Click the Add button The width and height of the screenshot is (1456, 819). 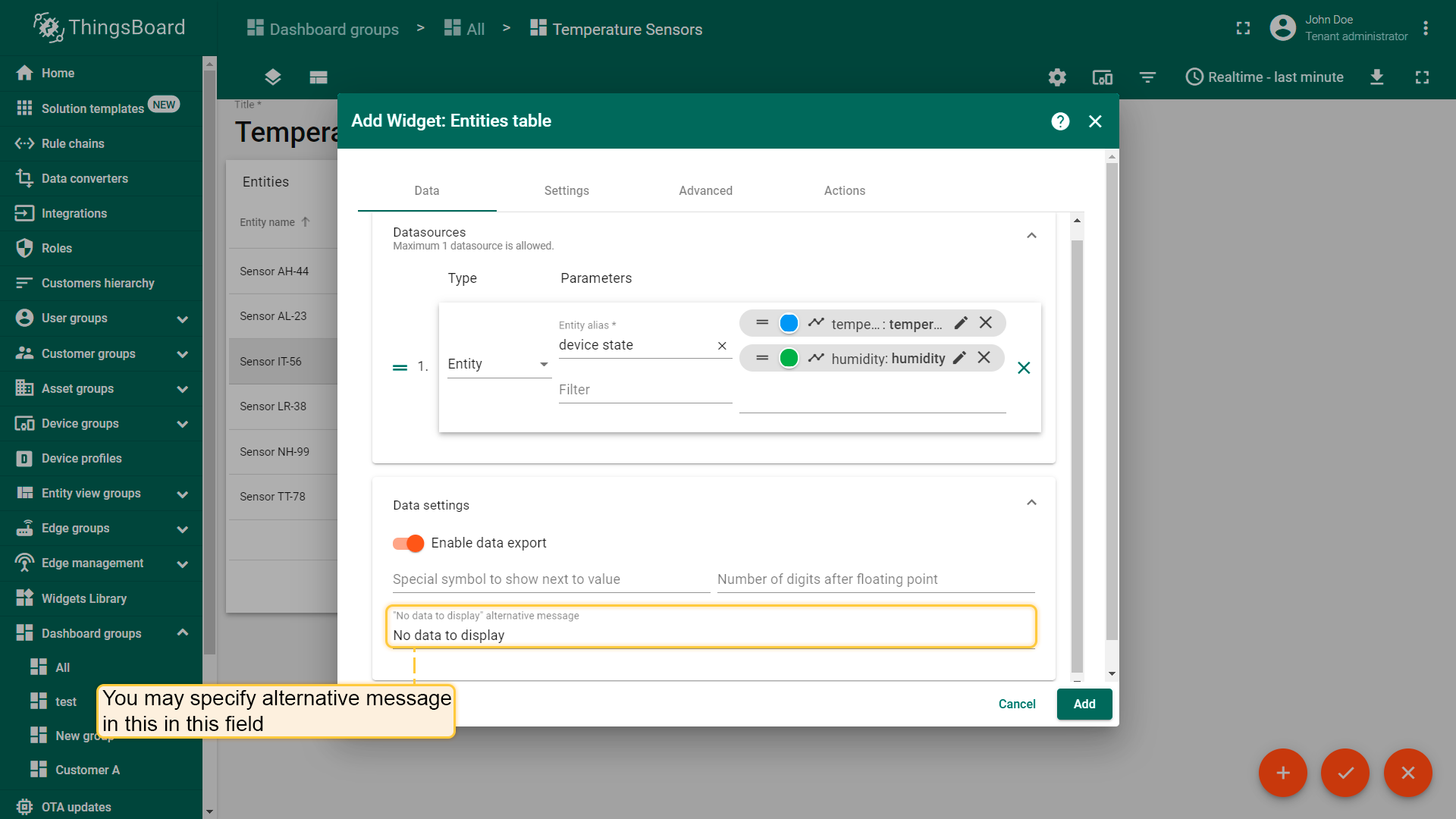(x=1084, y=704)
